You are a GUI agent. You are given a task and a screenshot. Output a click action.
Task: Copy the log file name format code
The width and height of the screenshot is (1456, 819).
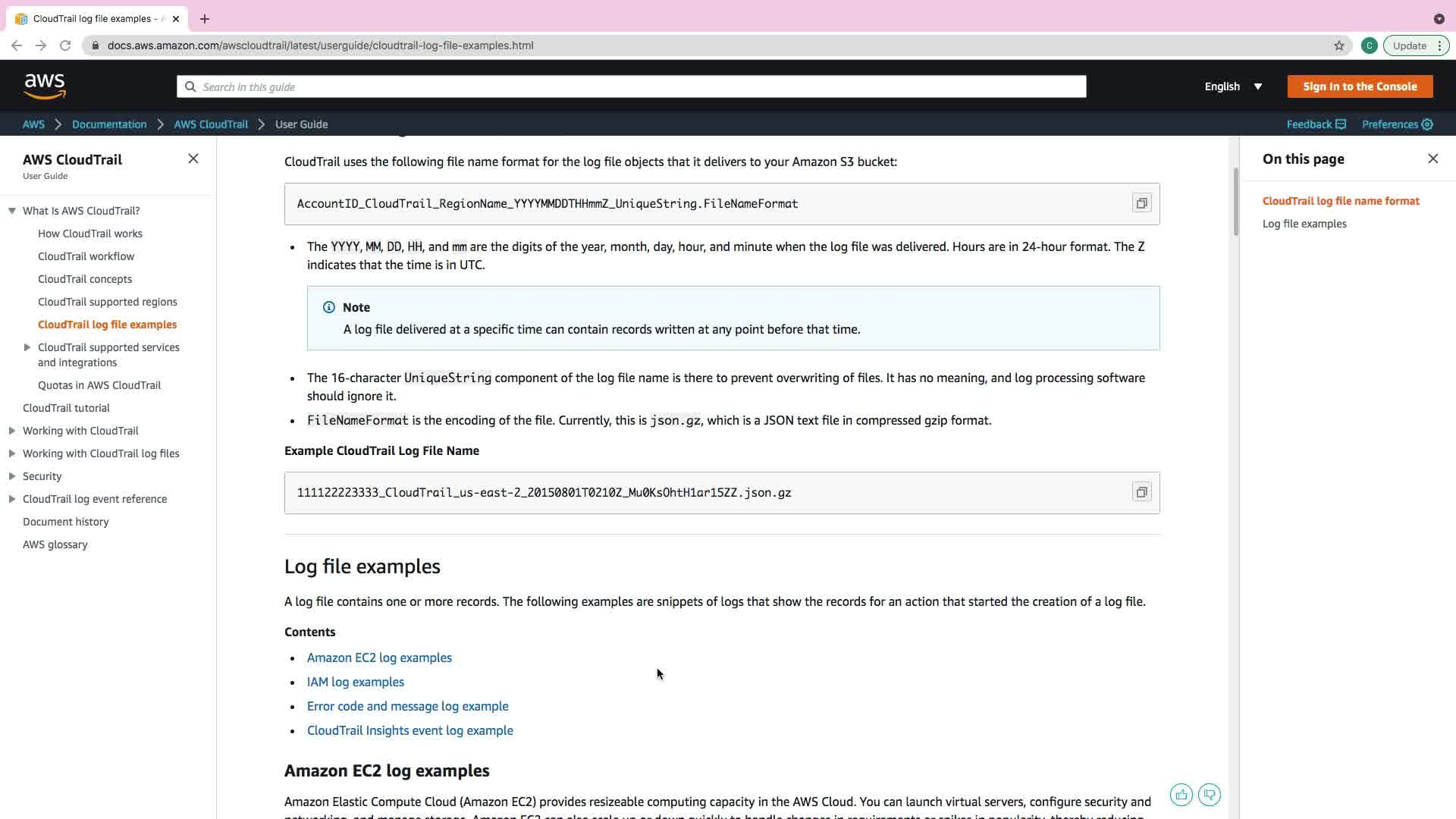click(1141, 203)
